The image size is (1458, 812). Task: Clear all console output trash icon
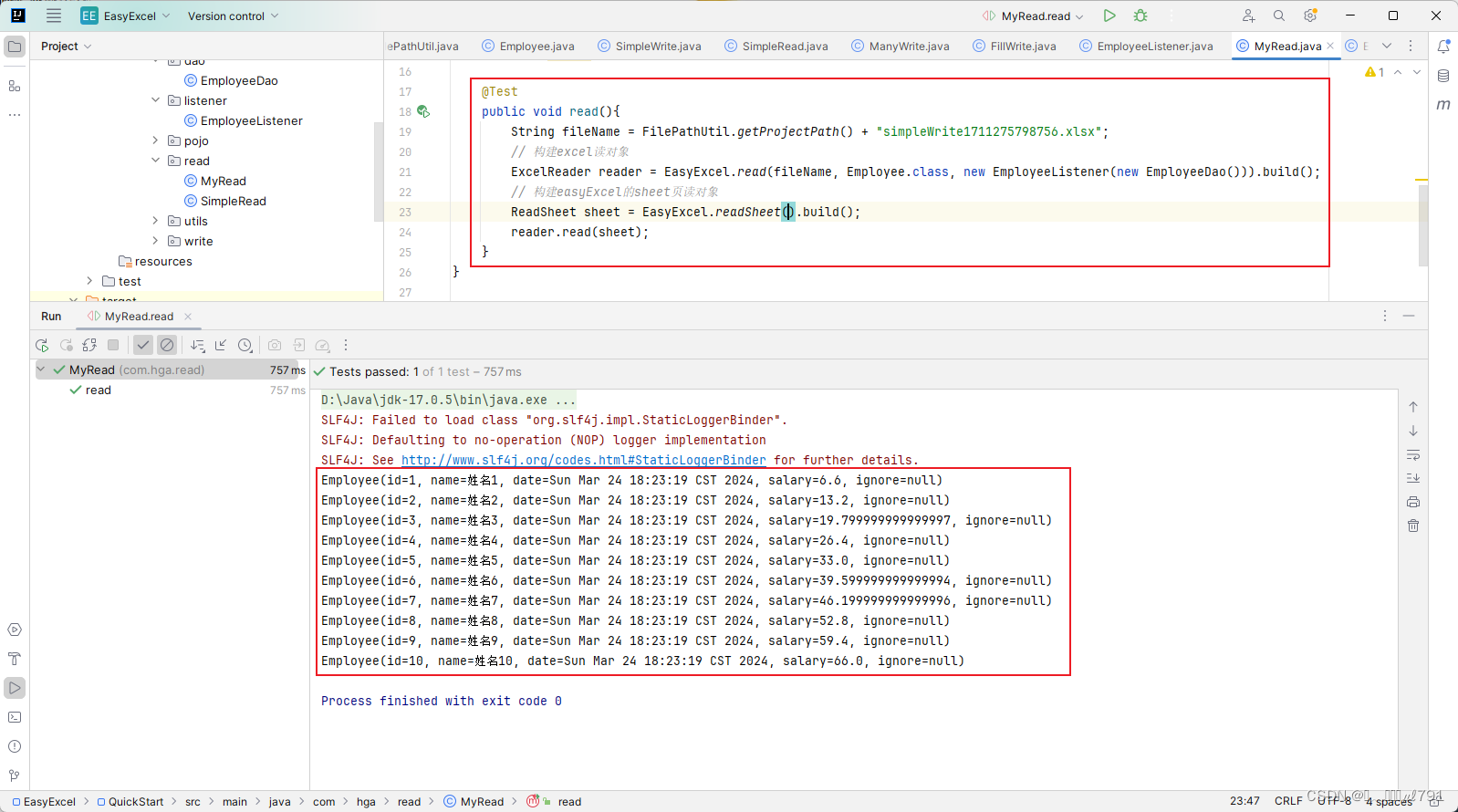point(1413,526)
